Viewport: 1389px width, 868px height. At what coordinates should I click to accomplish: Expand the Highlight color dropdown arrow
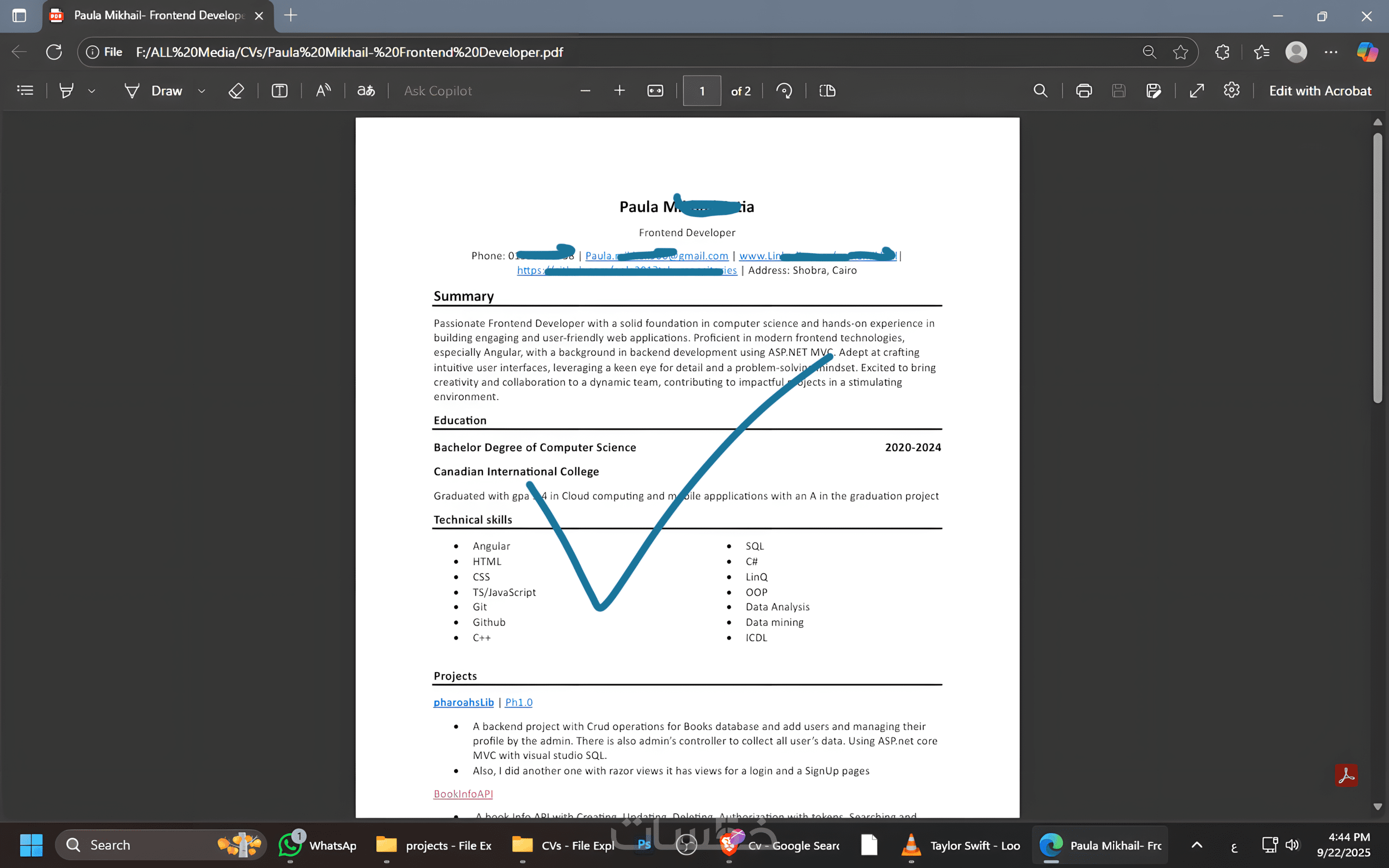pyautogui.click(x=92, y=91)
